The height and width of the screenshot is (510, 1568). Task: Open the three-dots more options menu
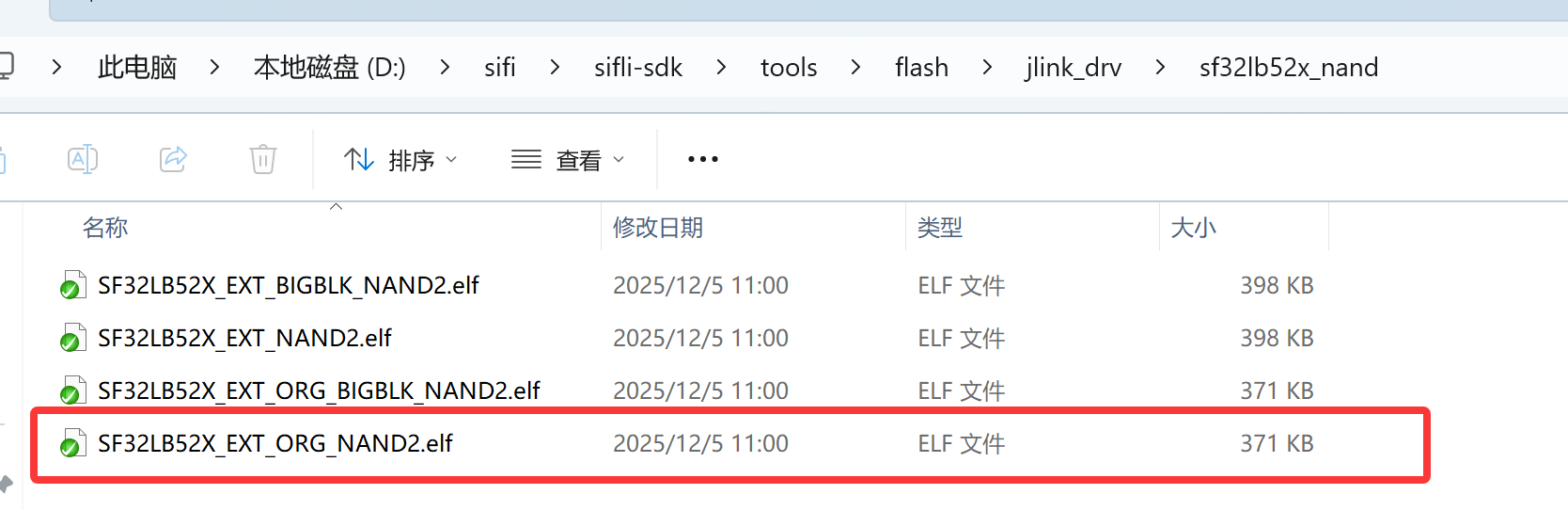coord(702,159)
